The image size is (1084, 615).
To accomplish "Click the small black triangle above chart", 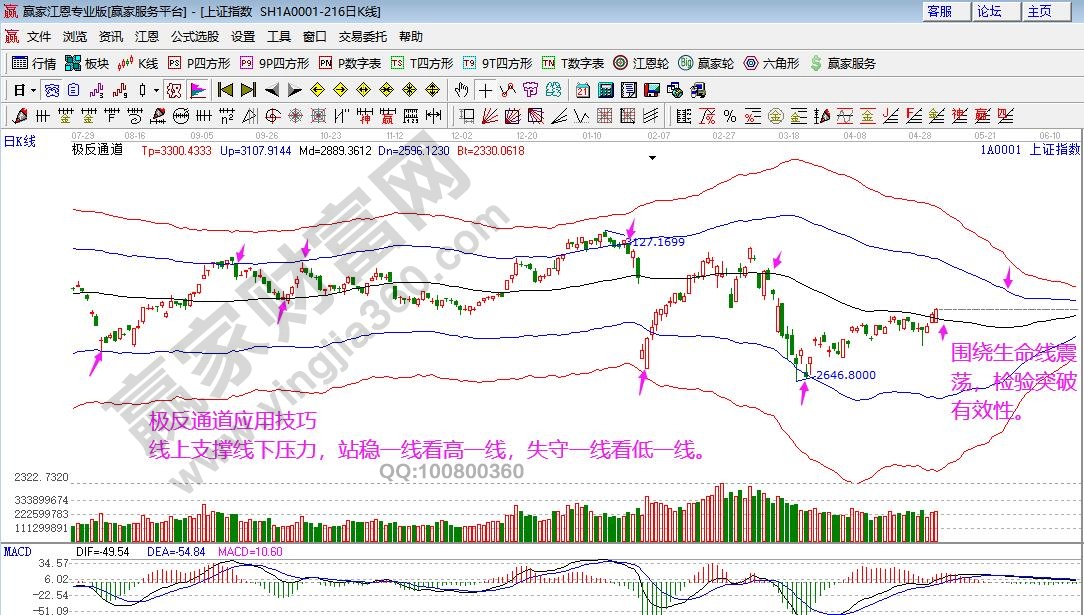I will 653,158.
